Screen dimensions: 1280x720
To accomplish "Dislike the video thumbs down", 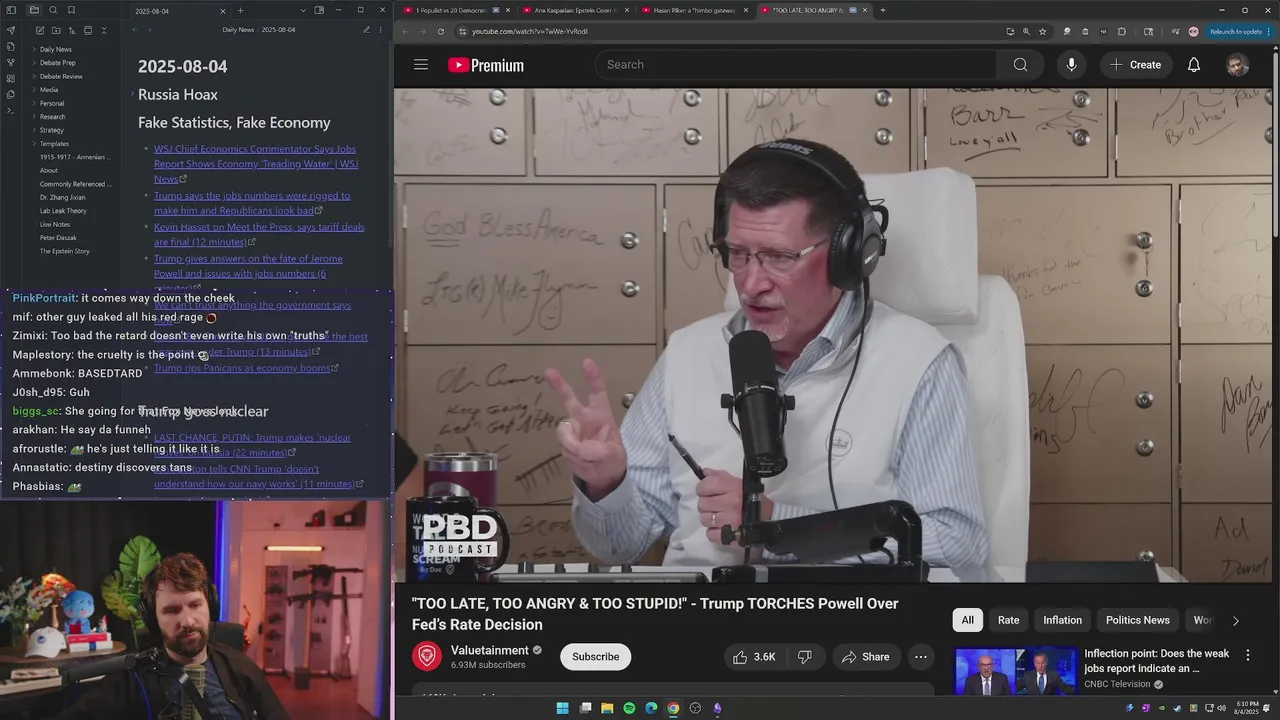I will [805, 657].
